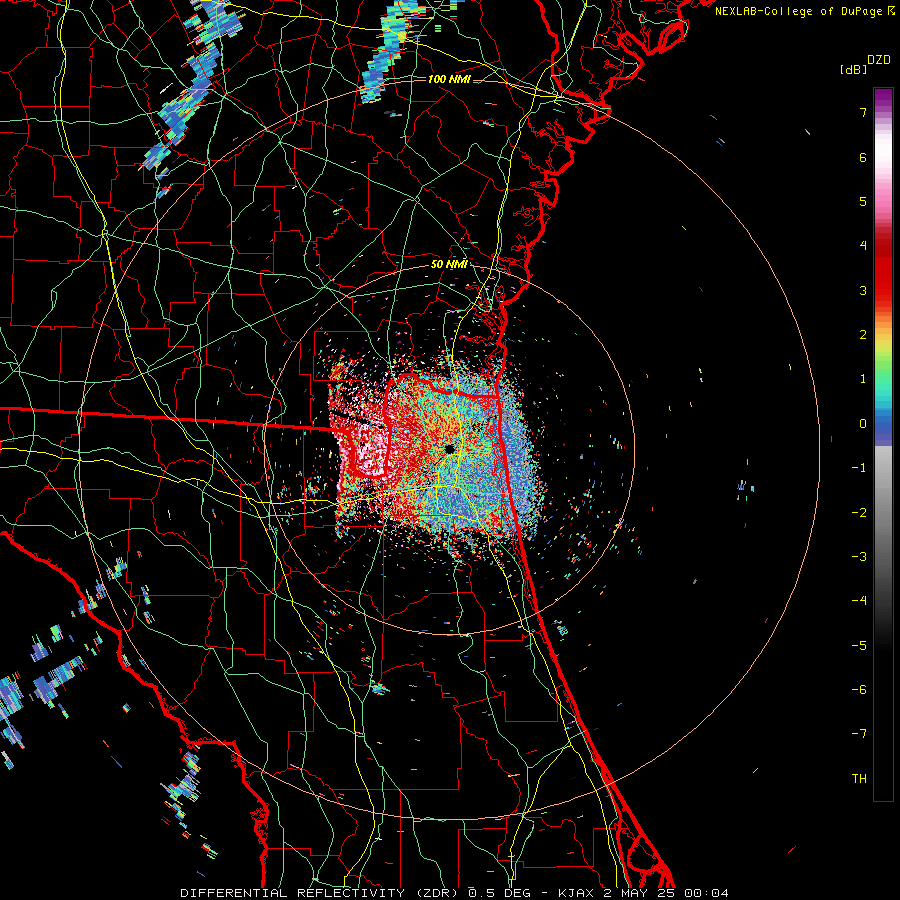Click the -6 value on color scale
This screenshot has height=900, width=900.
click(859, 690)
